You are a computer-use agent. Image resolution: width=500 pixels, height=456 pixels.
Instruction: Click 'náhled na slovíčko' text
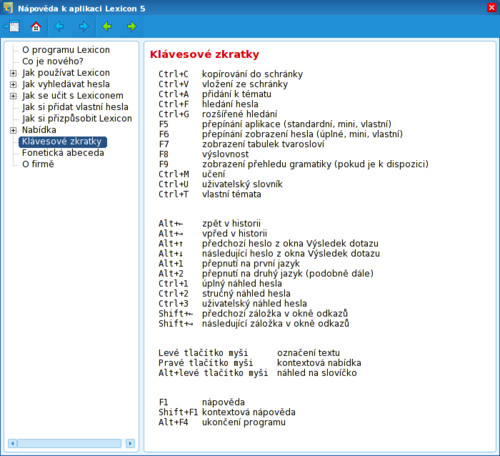[x=317, y=373]
